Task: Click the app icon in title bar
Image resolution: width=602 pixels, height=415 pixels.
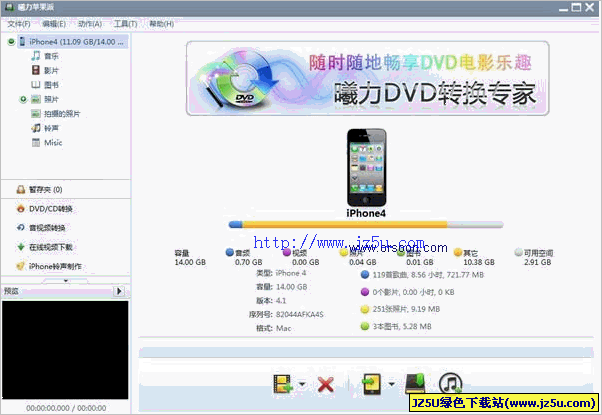Action: pyautogui.click(x=10, y=7)
